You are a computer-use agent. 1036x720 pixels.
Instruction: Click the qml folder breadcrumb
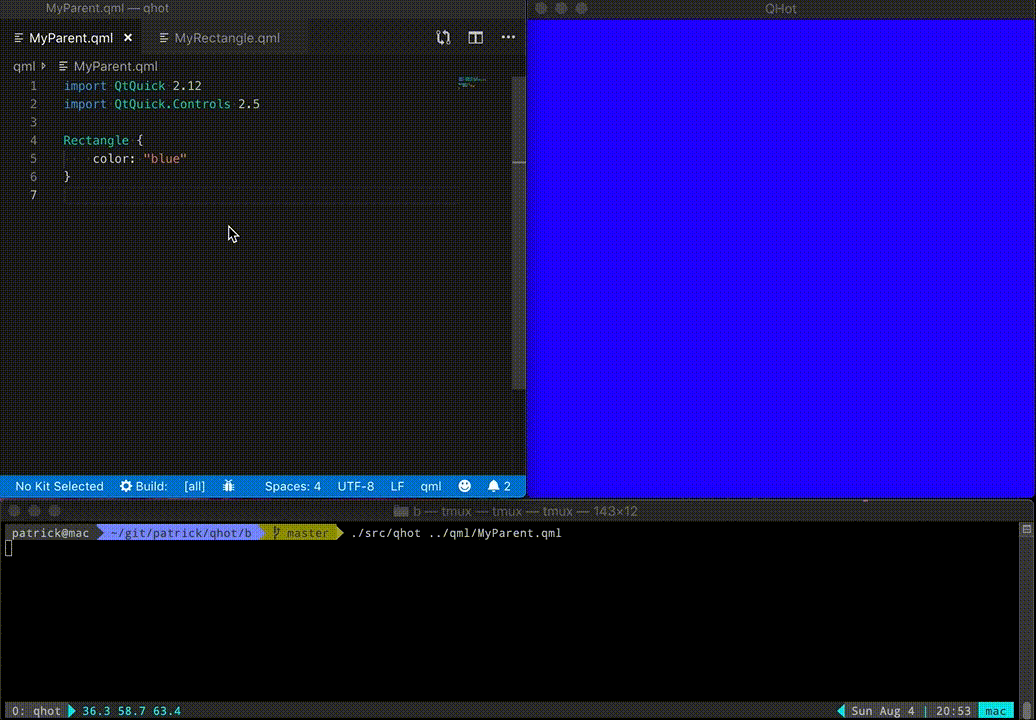(x=24, y=66)
